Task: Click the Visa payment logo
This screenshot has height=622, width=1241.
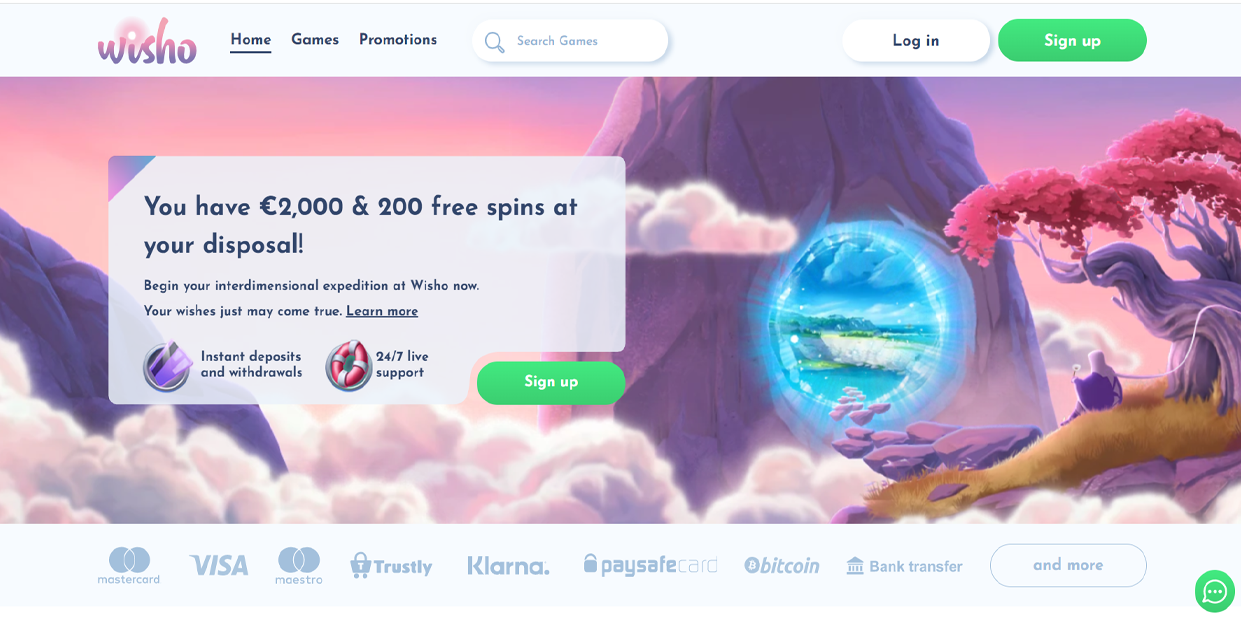Action: tap(219, 566)
